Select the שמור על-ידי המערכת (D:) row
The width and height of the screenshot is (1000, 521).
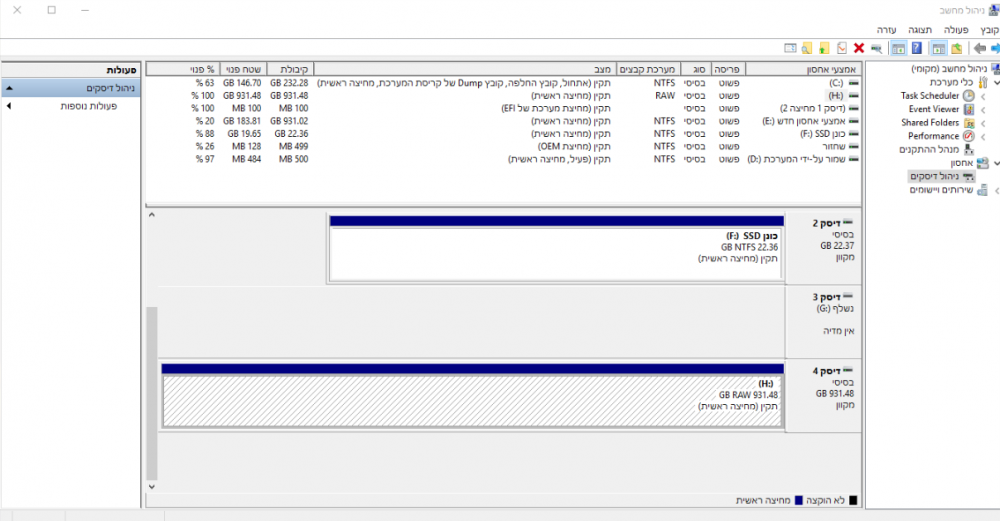[503, 159]
